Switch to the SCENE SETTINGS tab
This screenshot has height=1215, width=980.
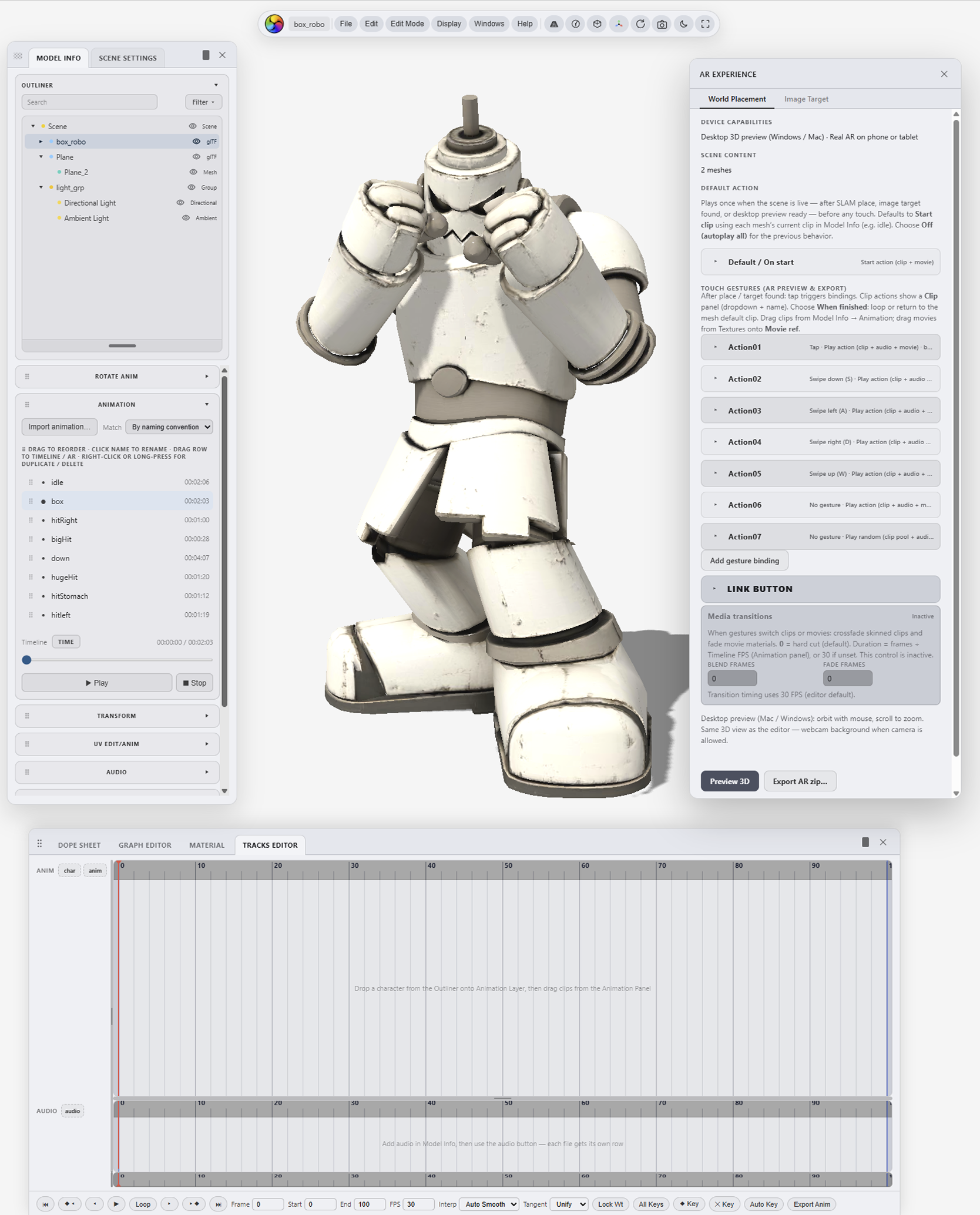[127, 58]
